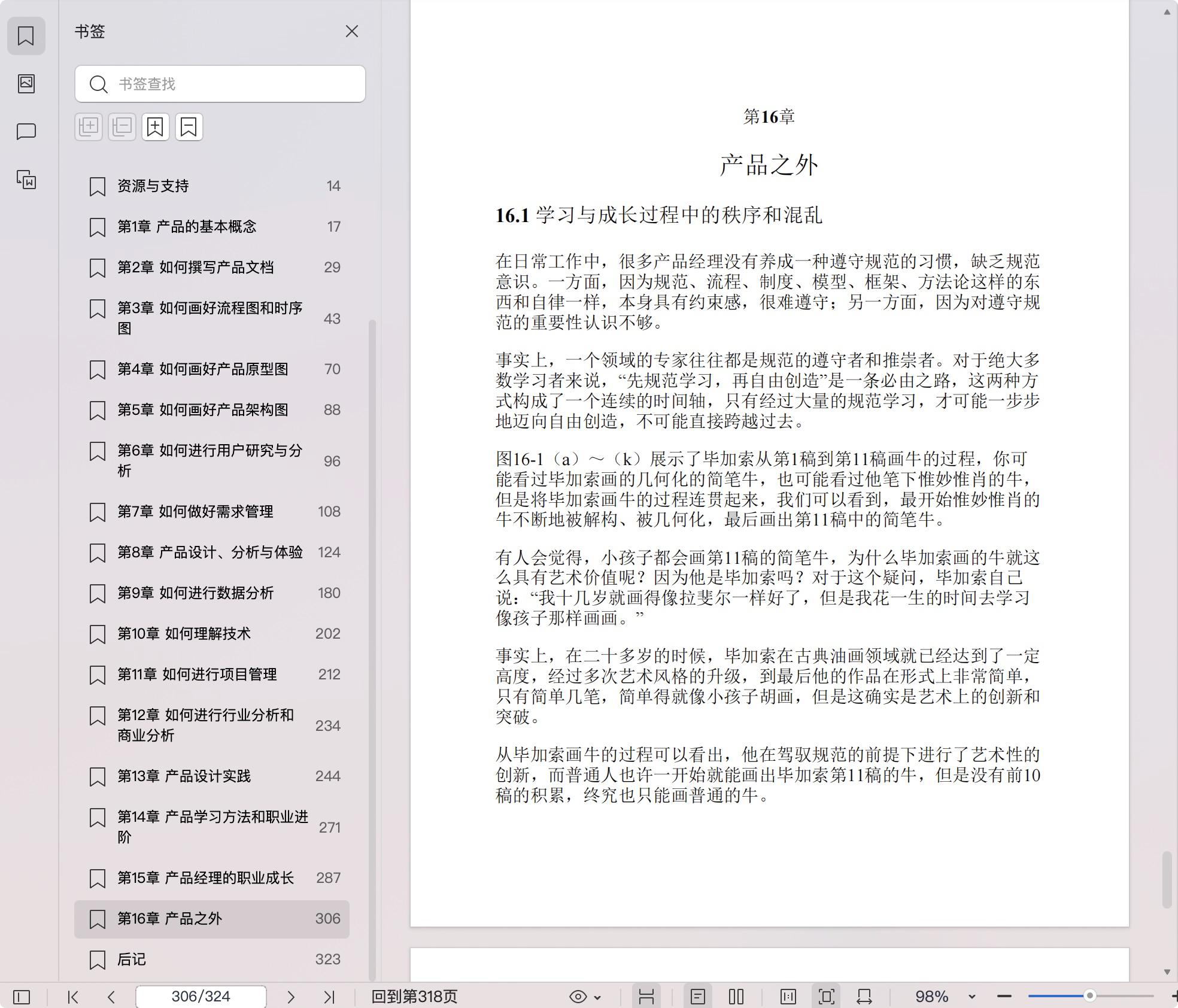The width and height of the screenshot is (1178, 1008).
Task: Click the document scroll down arrow
Action: point(1167,971)
